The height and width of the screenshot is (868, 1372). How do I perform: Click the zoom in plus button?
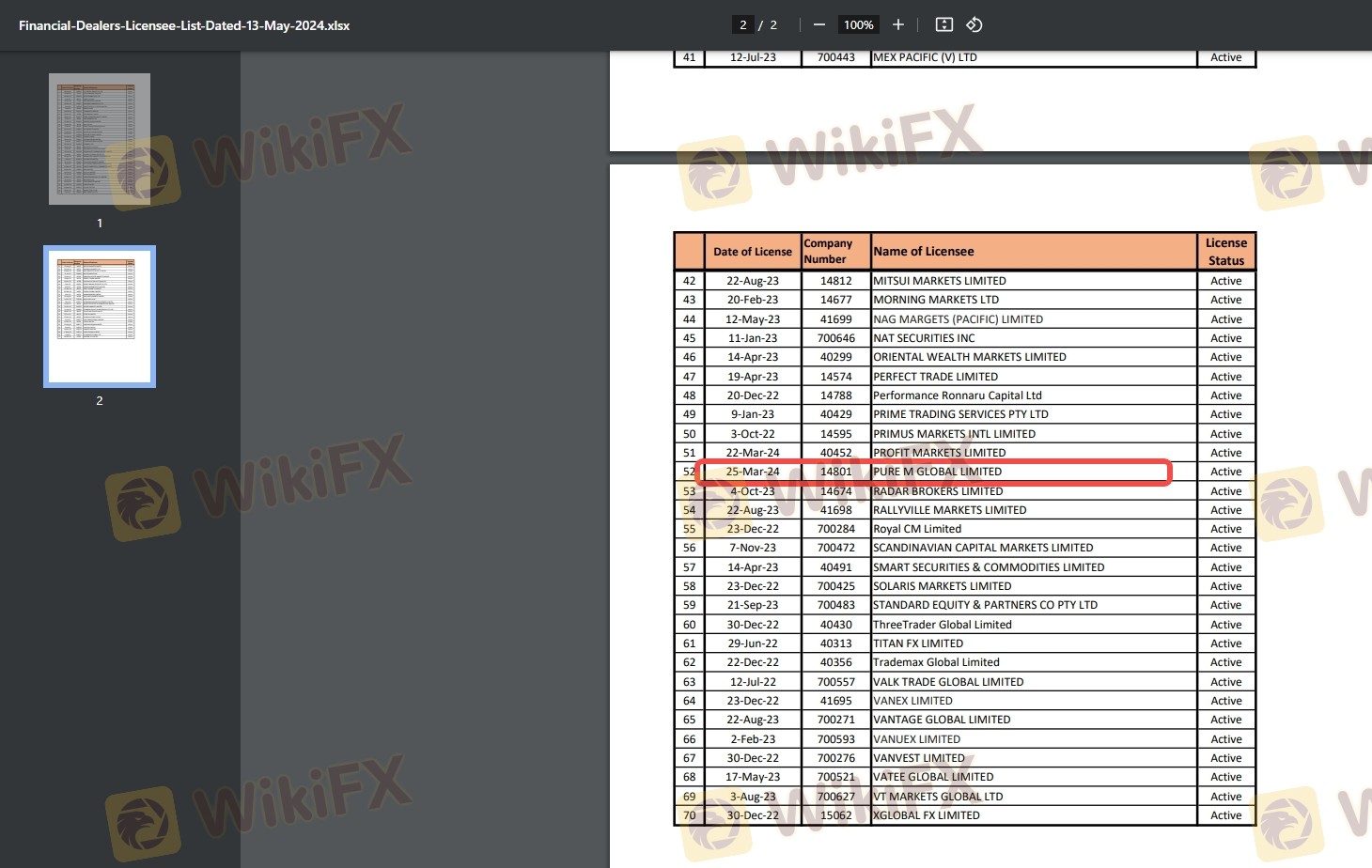coord(897,25)
